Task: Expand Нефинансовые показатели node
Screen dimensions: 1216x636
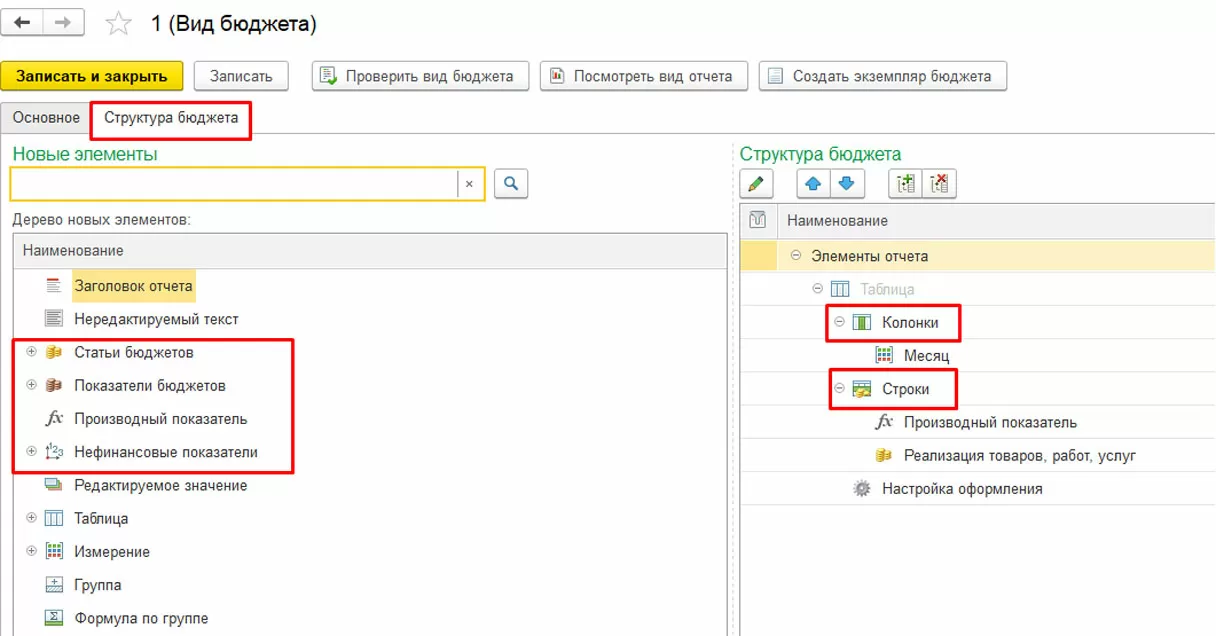Action: (x=31, y=452)
